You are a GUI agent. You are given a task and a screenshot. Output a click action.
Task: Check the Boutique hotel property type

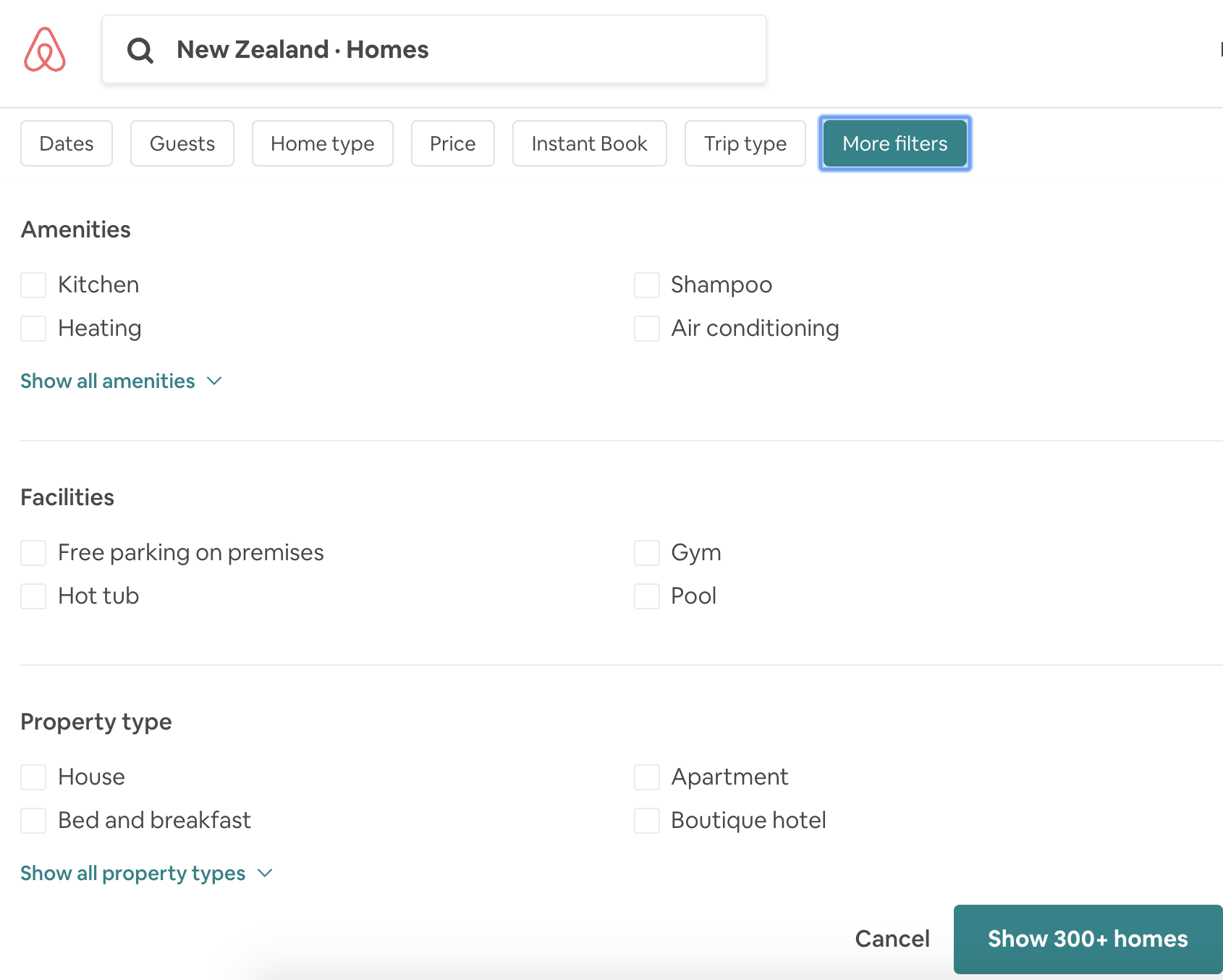[646, 820]
